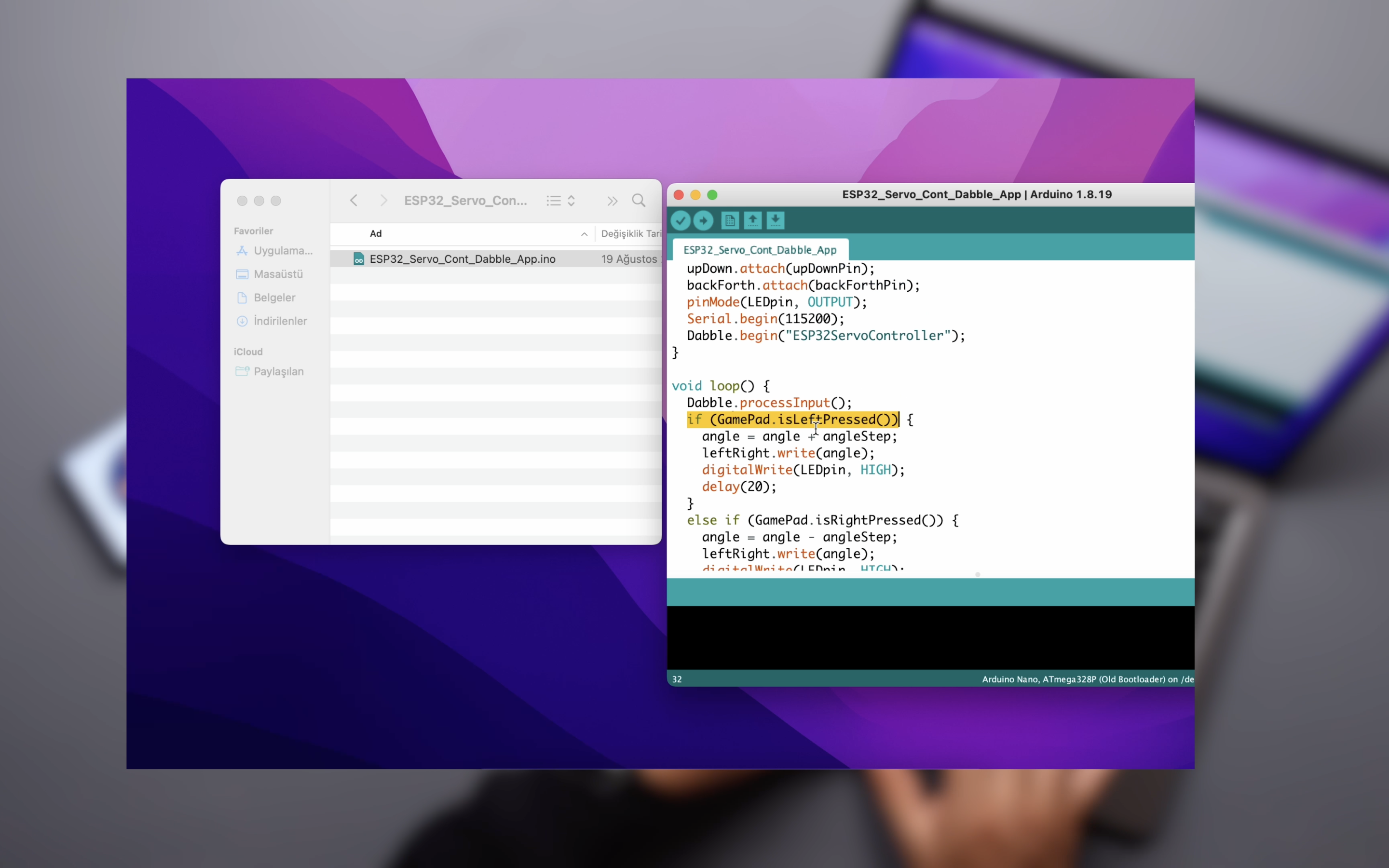Screen dimensions: 1389x868
Task: Sort by Değişiklik Tarihi column header
Action: (631, 234)
